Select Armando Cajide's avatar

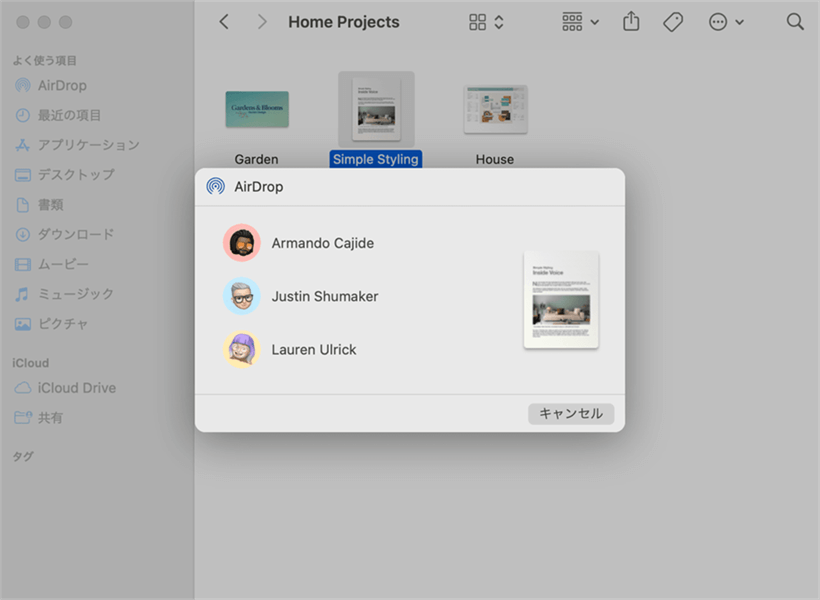pos(241,243)
